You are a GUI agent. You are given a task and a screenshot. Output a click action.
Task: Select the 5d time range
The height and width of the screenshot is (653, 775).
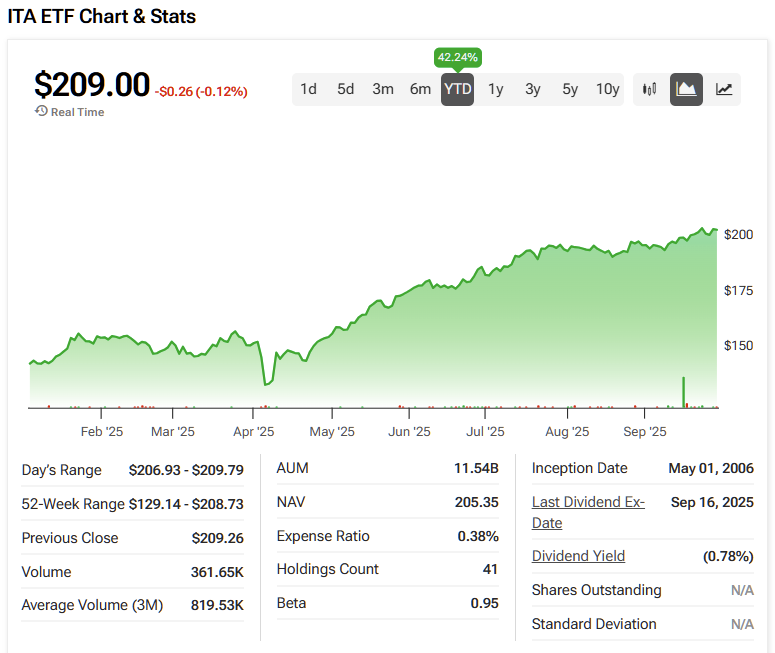[345, 89]
